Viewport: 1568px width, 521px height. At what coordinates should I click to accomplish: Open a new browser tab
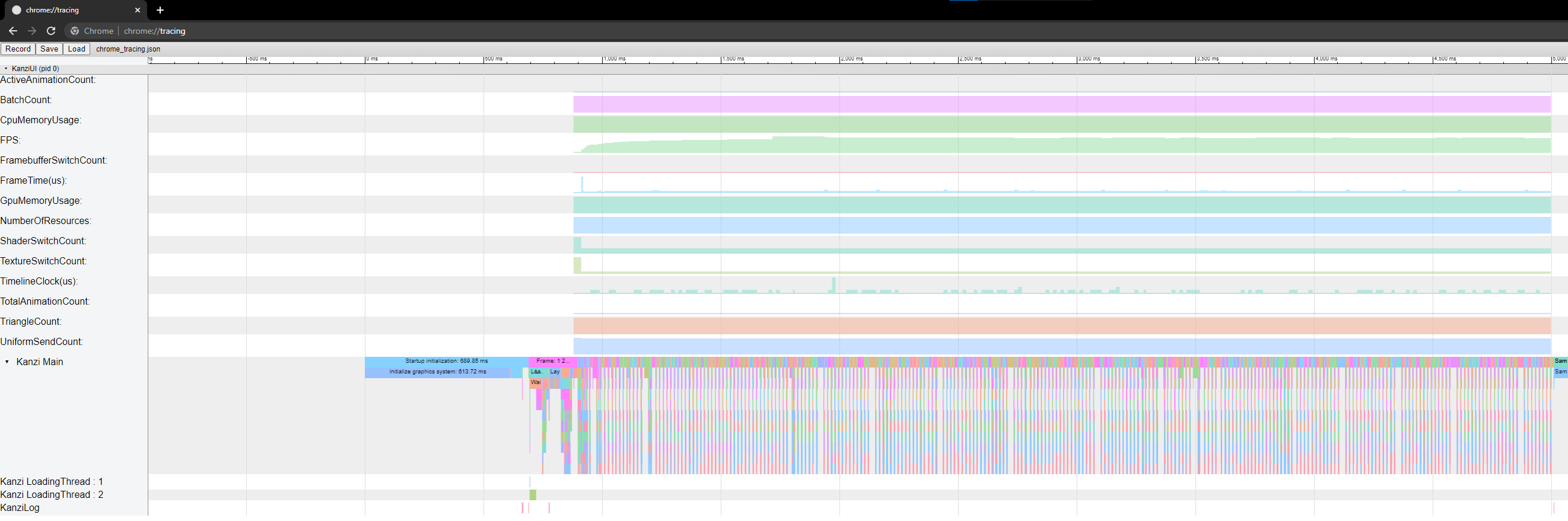pos(160,10)
